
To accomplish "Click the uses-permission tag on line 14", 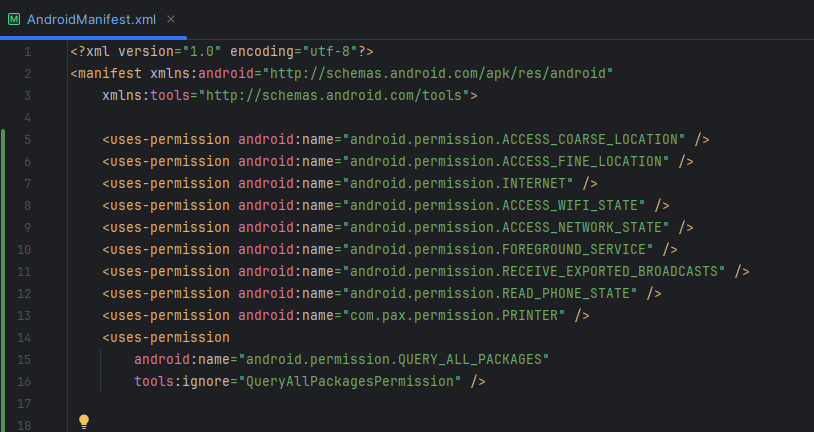I will [x=166, y=338].
